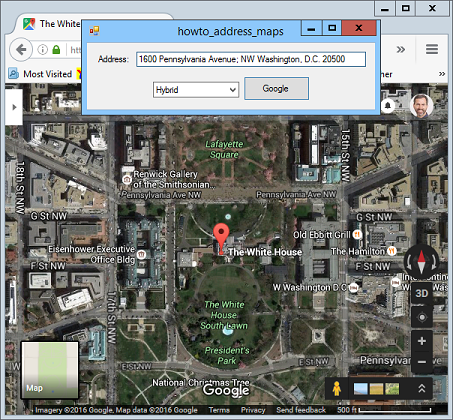The image size is (453, 420).
Task: Click the red location pin marker
Action: click(221, 238)
